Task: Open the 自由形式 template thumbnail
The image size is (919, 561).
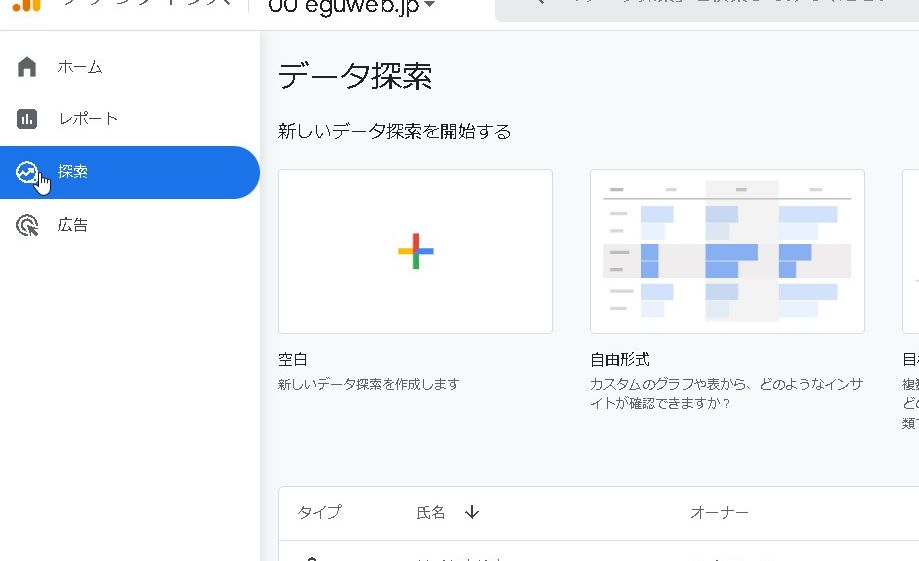Action: pyautogui.click(x=727, y=251)
